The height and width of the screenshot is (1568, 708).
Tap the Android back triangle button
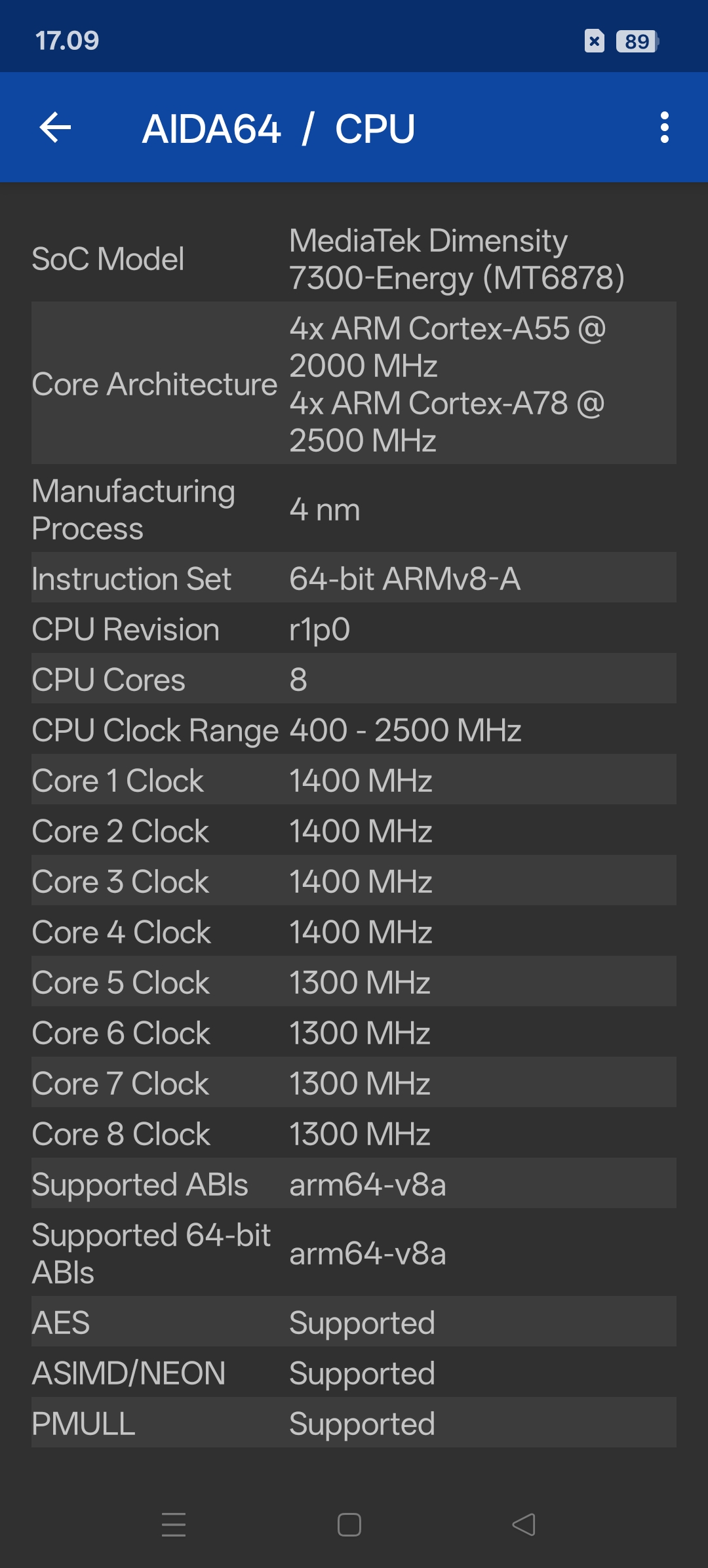[524, 1525]
